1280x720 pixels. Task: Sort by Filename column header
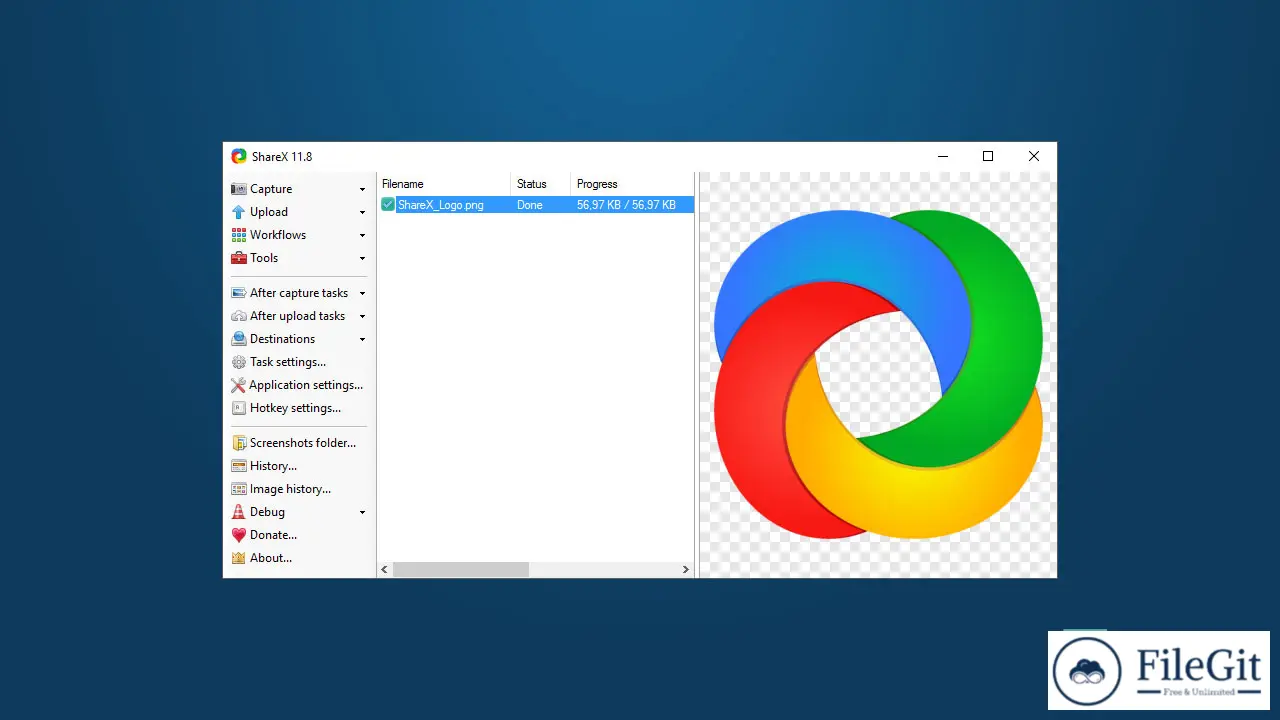(444, 184)
